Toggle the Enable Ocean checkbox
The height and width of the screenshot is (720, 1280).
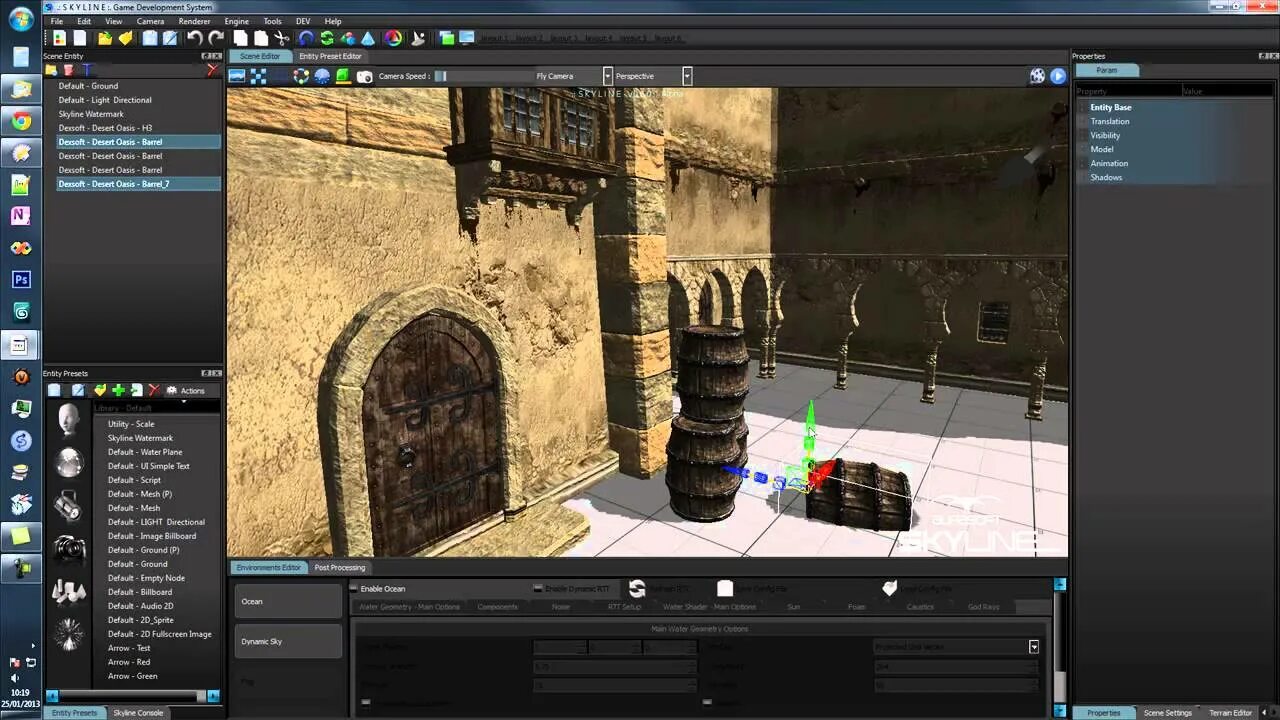point(354,588)
